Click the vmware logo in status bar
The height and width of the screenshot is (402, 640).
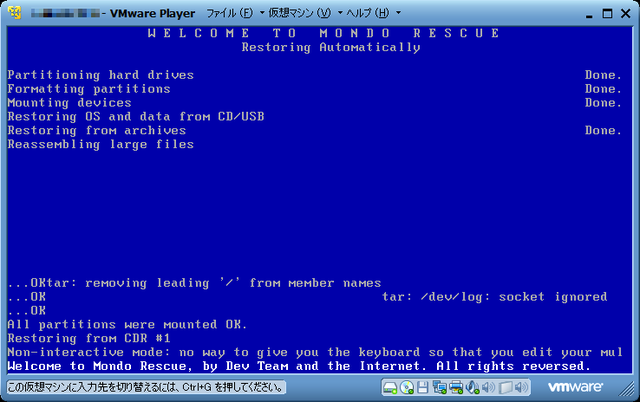[x=575, y=387]
